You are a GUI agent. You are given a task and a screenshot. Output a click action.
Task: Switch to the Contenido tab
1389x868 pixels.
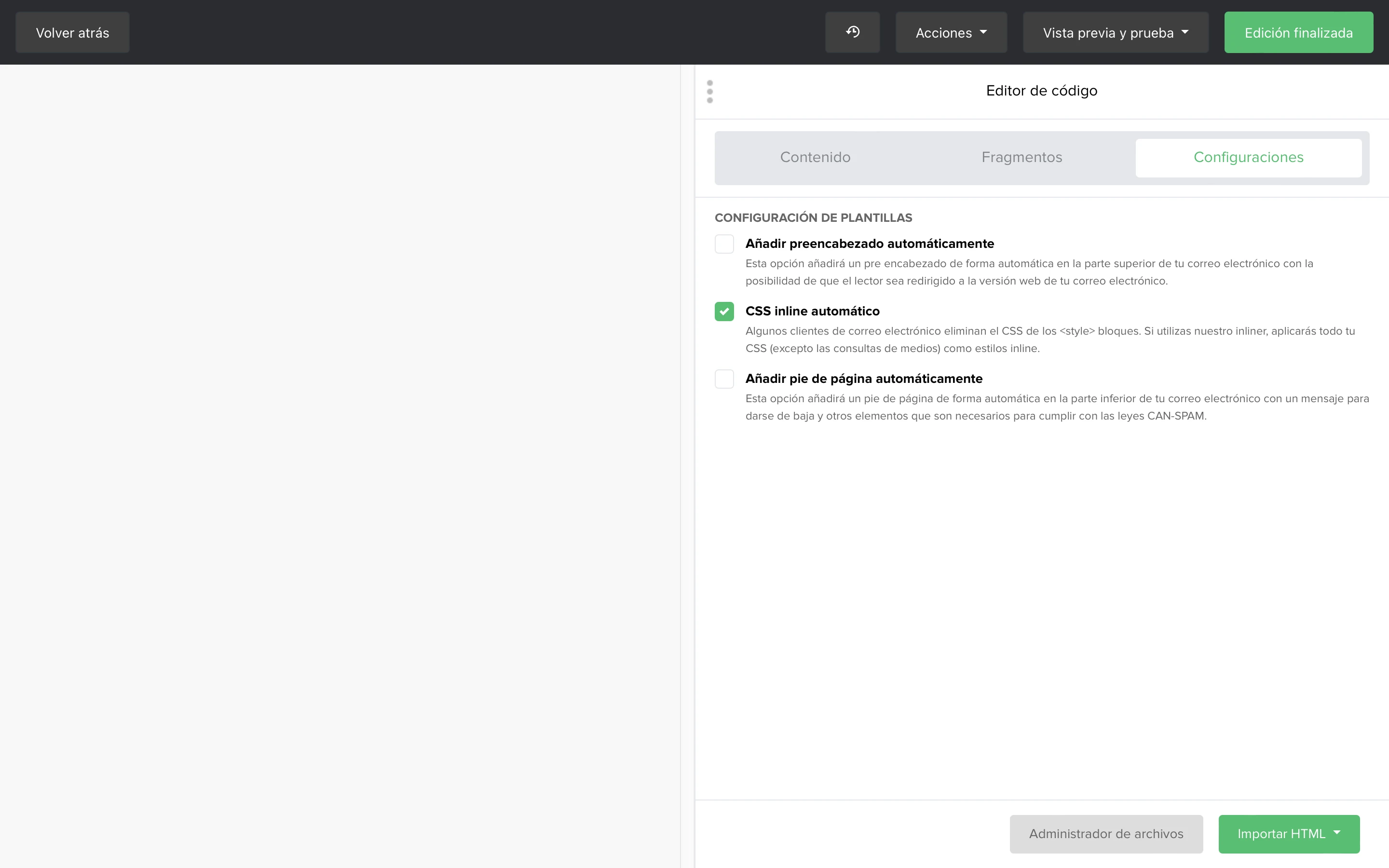[815, 157]
